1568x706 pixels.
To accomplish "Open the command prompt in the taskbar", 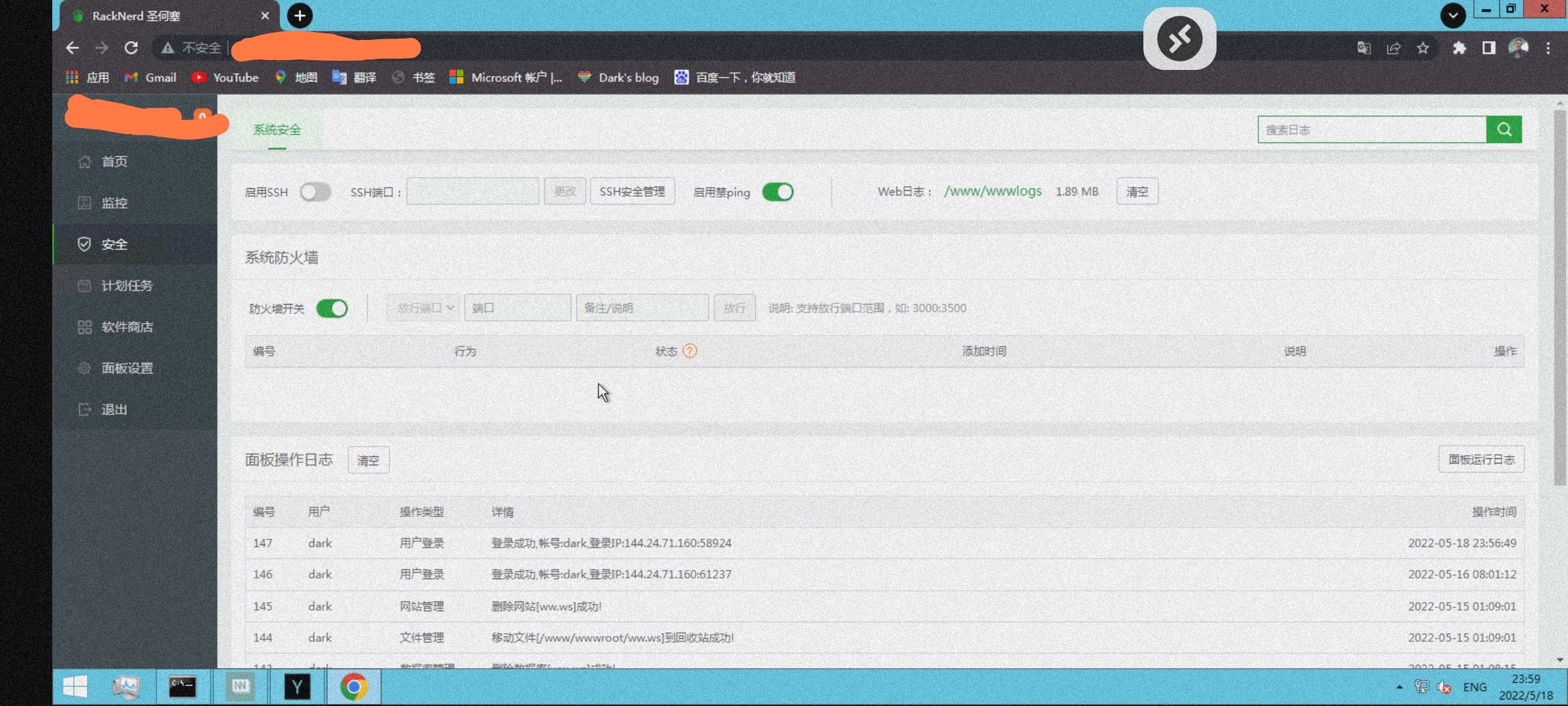I will pos(182,687).
